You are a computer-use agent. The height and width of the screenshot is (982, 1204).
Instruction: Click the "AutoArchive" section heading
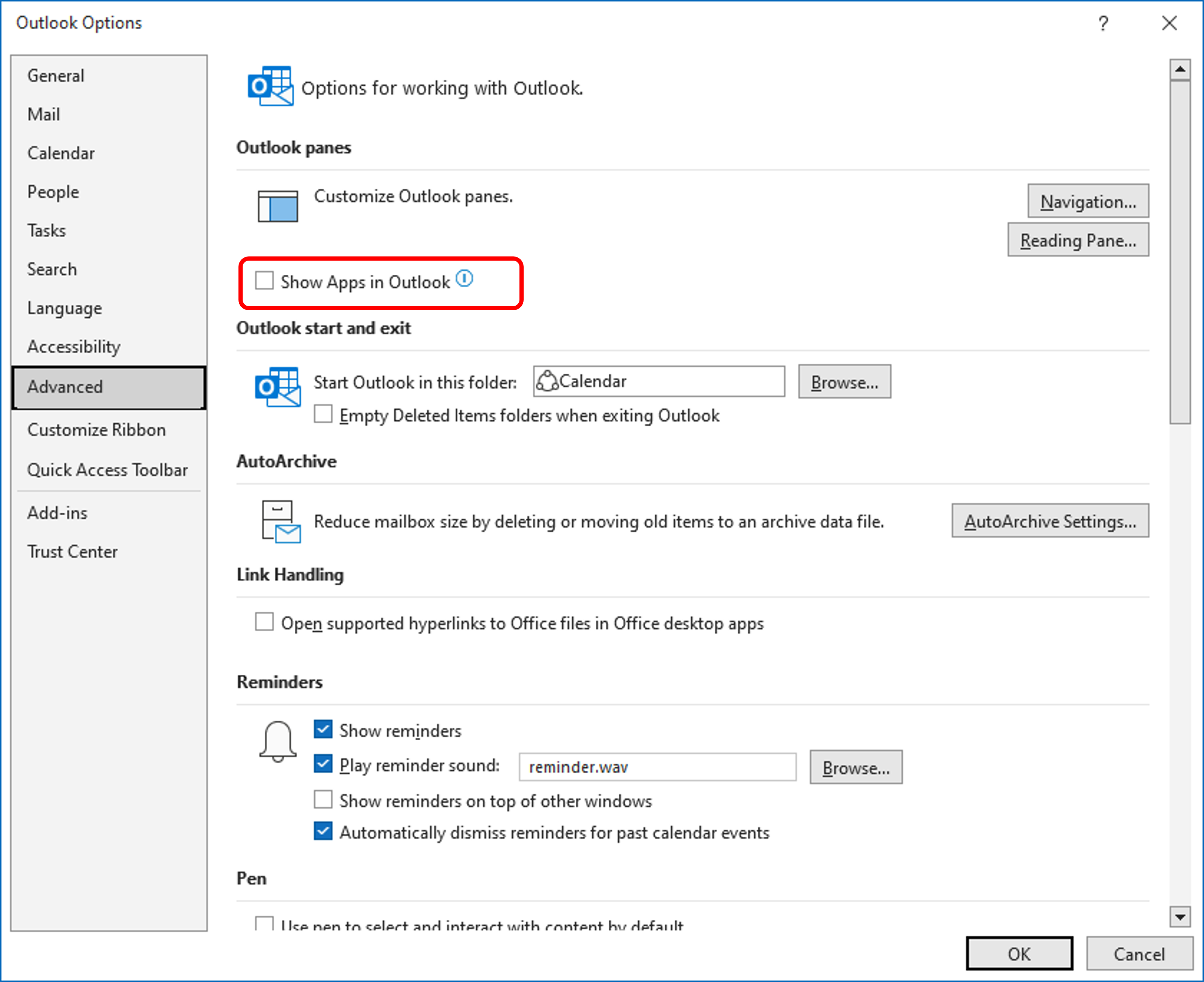click(x=286, y=462)
